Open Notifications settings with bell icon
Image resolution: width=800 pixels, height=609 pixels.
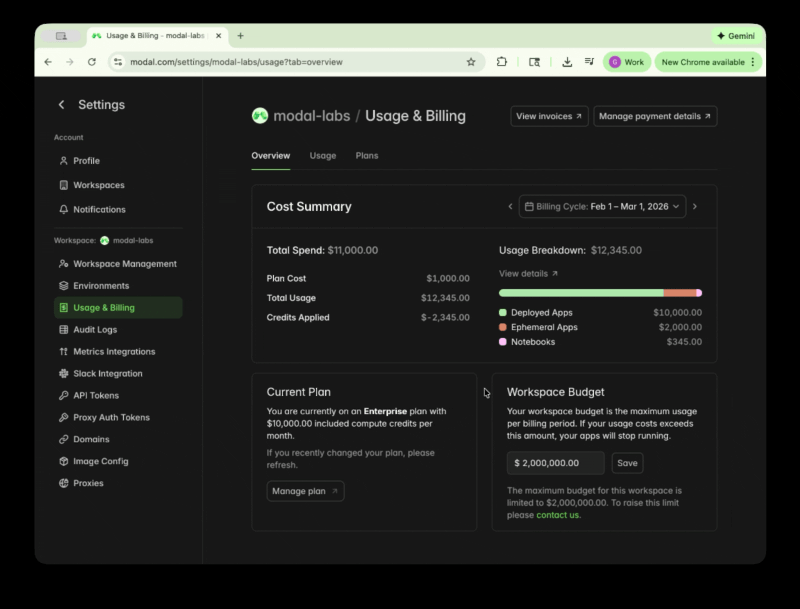[x=98, y=210]
